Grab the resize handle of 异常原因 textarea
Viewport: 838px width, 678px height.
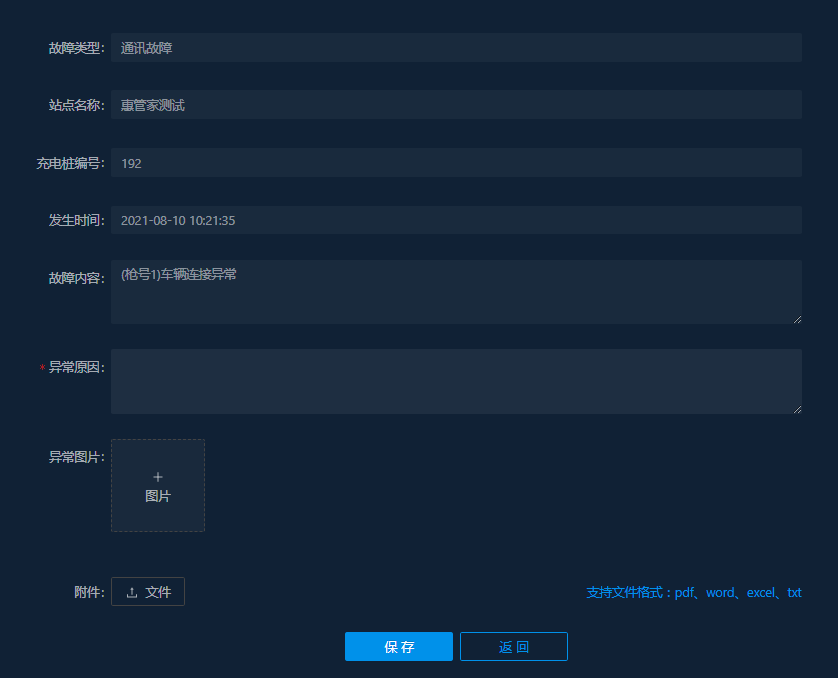797,409
